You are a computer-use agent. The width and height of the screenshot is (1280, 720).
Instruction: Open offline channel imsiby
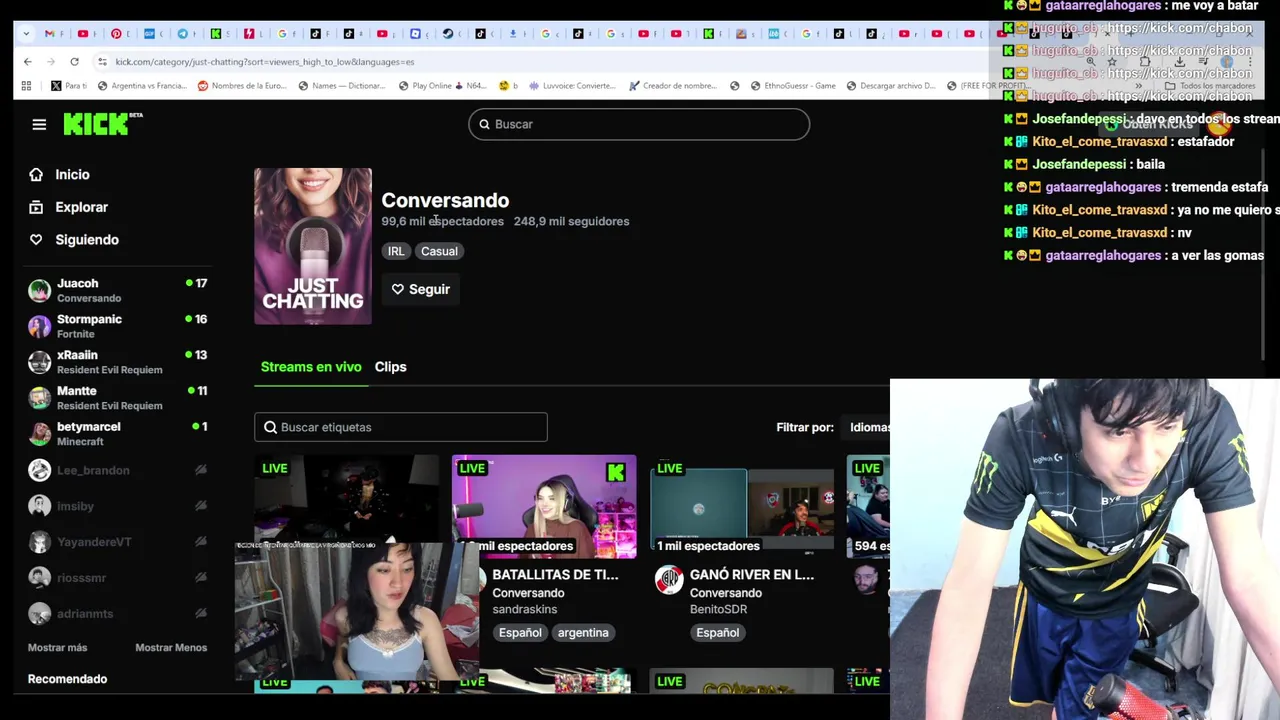pyautogui.click(x=118, y=506)
